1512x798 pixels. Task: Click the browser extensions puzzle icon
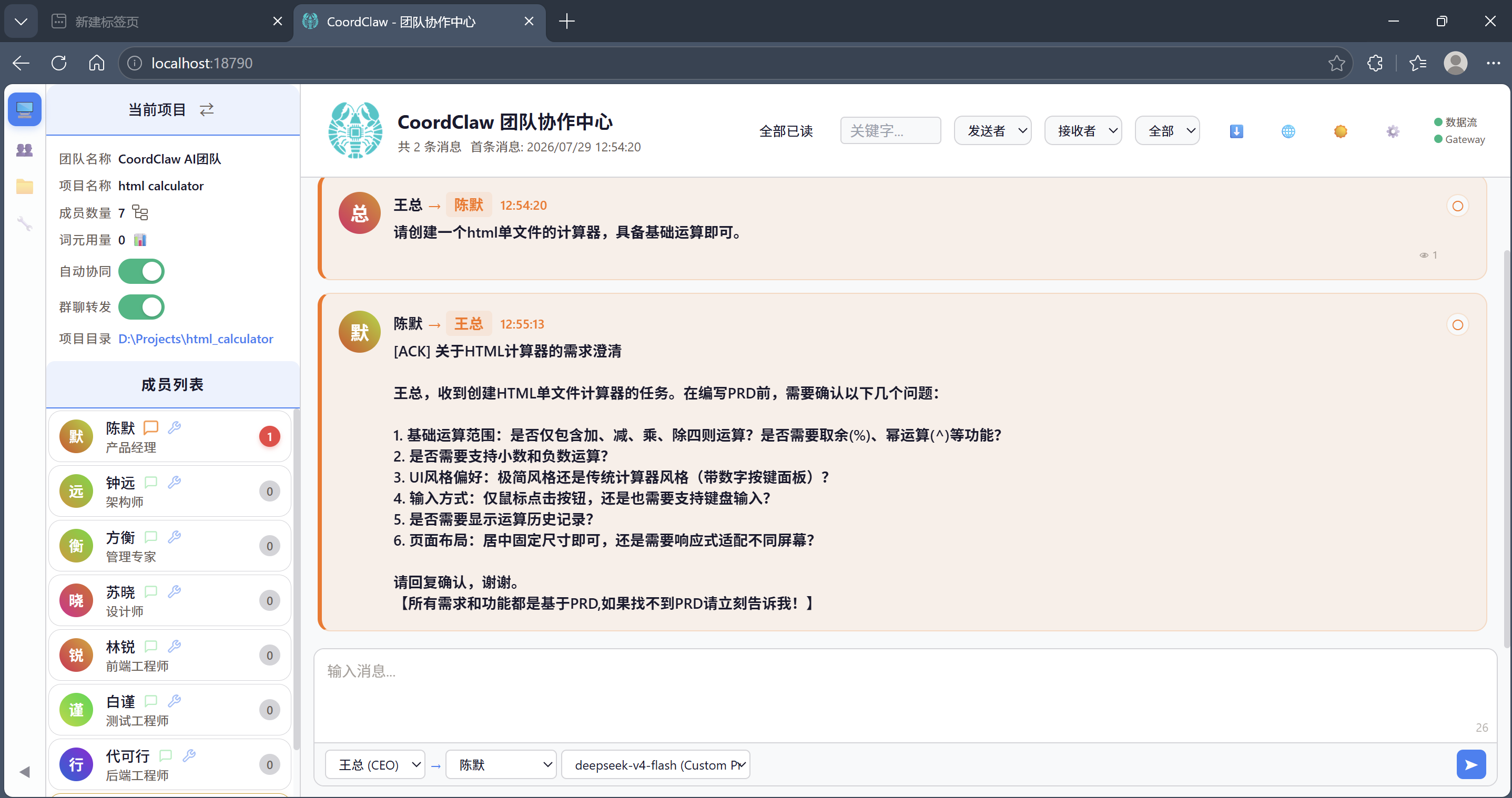point(1375,63)
